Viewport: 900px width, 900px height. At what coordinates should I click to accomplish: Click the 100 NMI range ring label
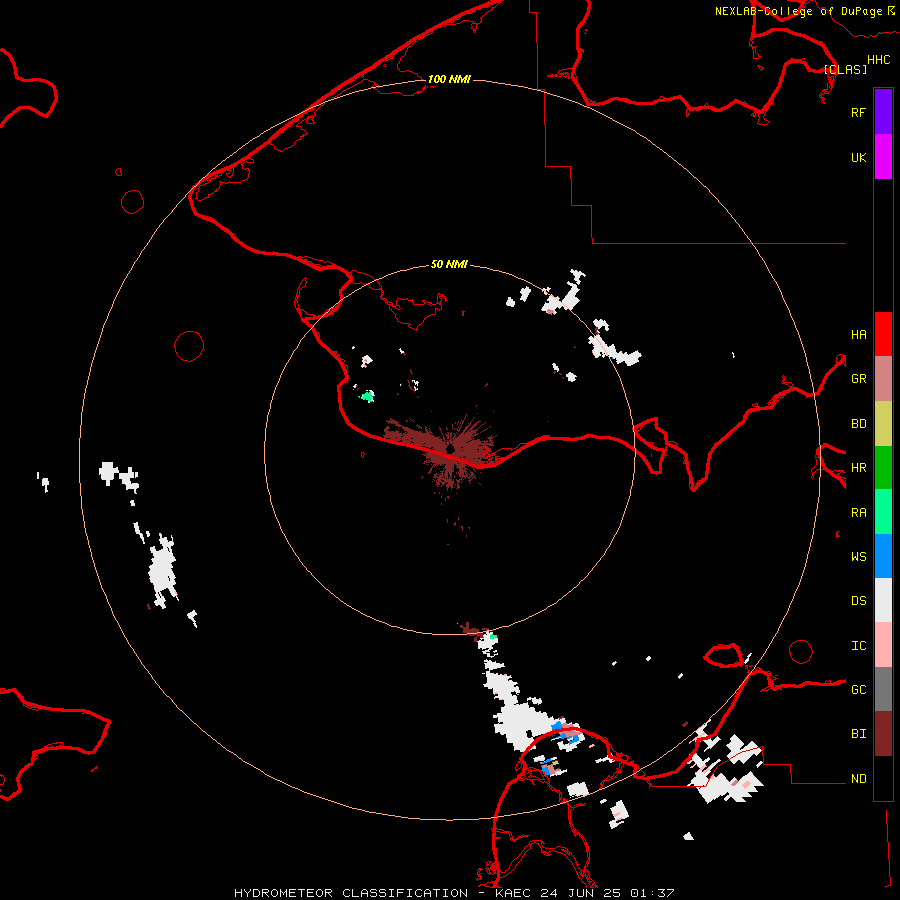(x=449, y=79)
